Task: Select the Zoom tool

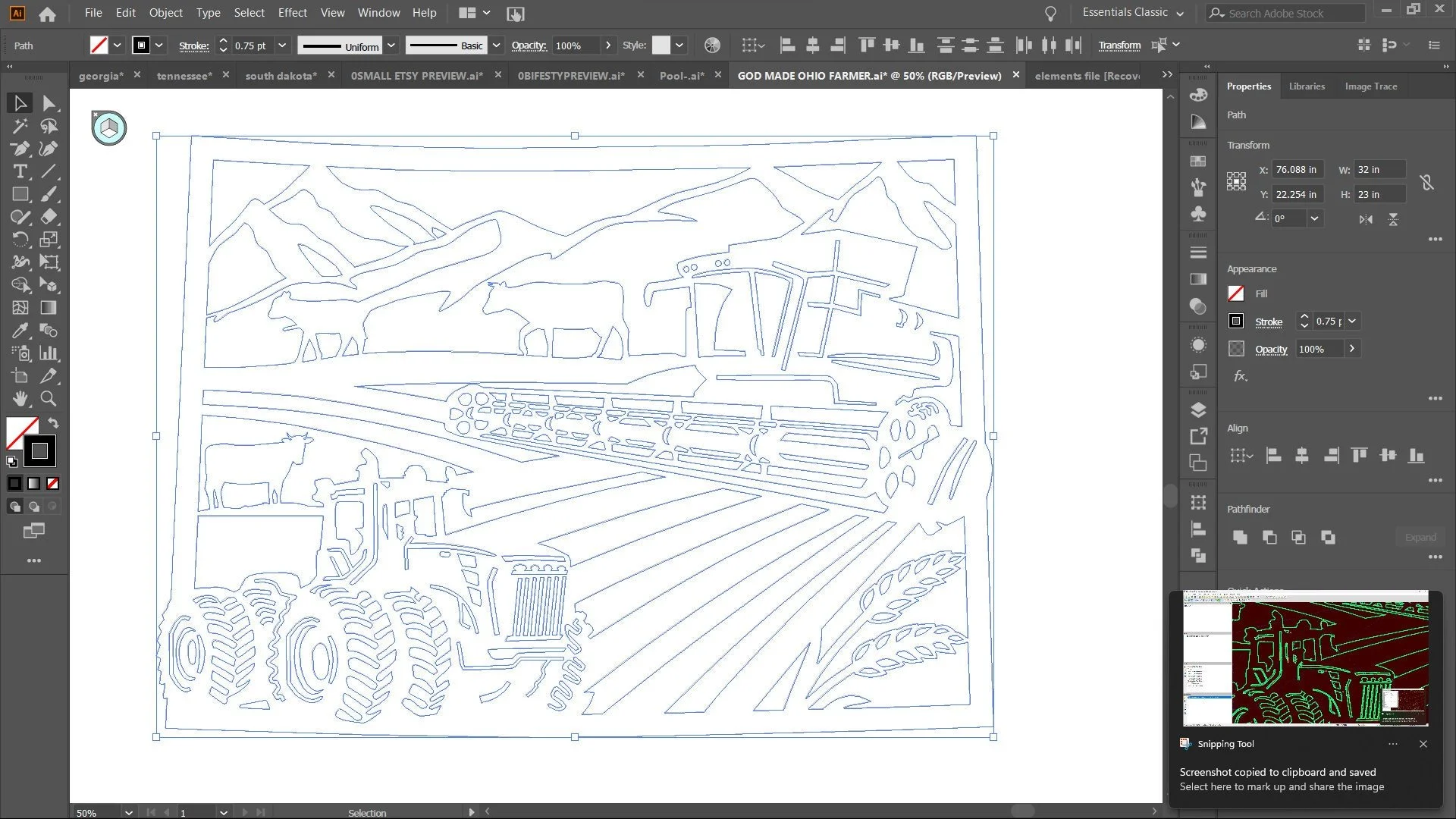Action: click(49, 398)
